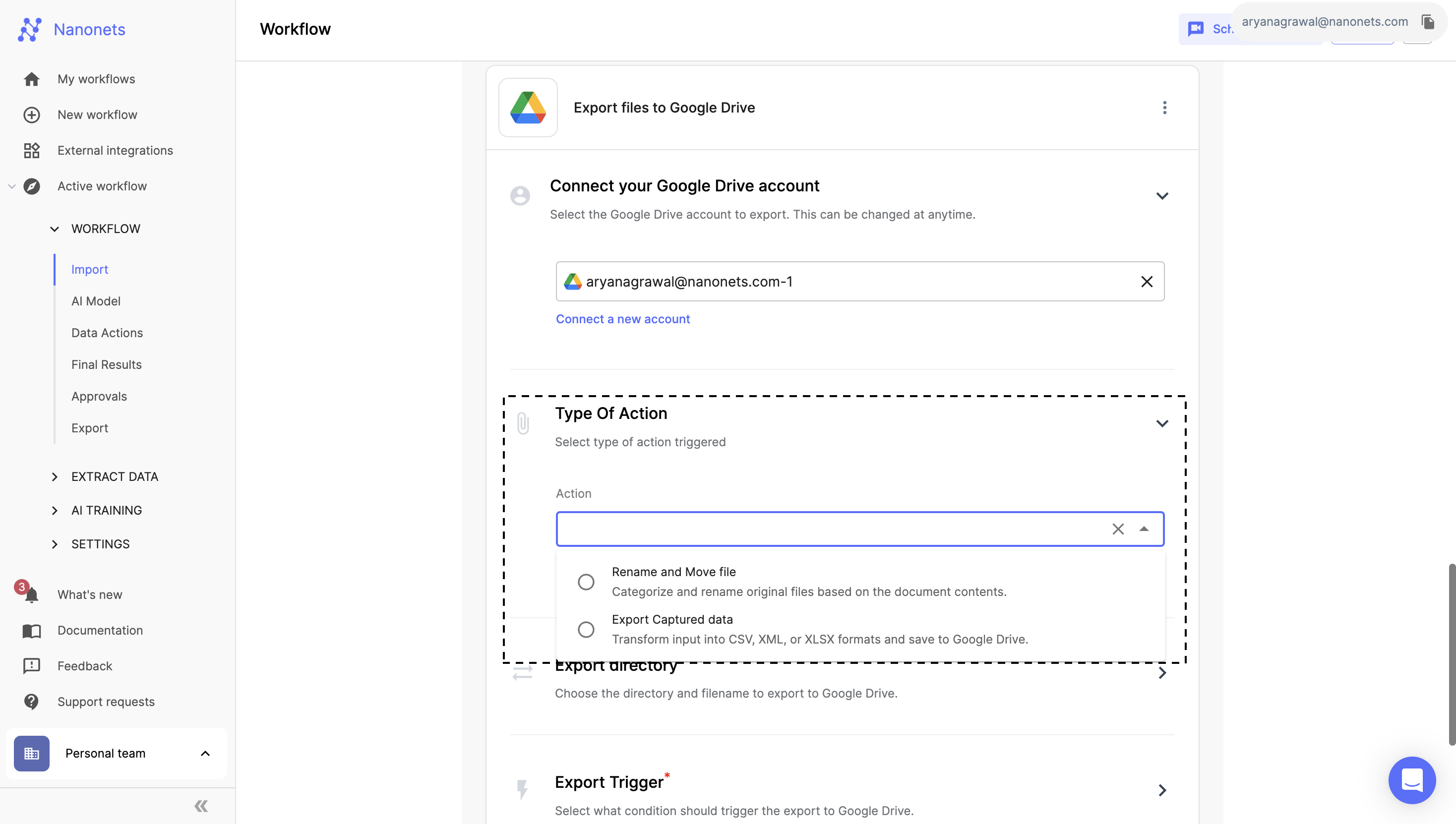The image size is (1456, 824).
Task: Click the Google Drive logo tile
Action: pos(528,108)
